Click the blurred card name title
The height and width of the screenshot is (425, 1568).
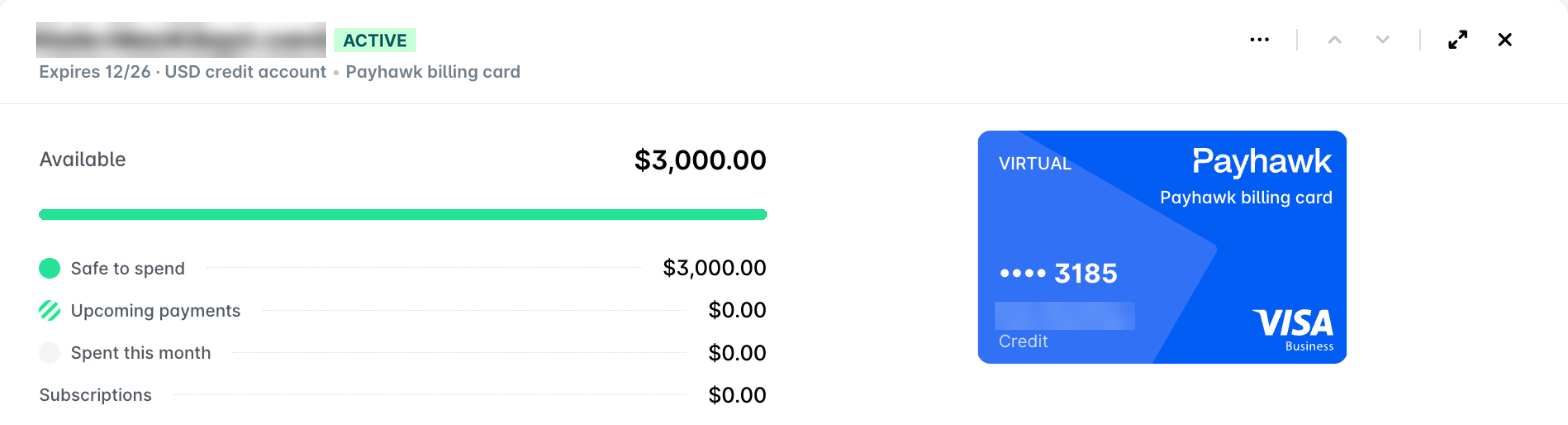coord(181,39)
